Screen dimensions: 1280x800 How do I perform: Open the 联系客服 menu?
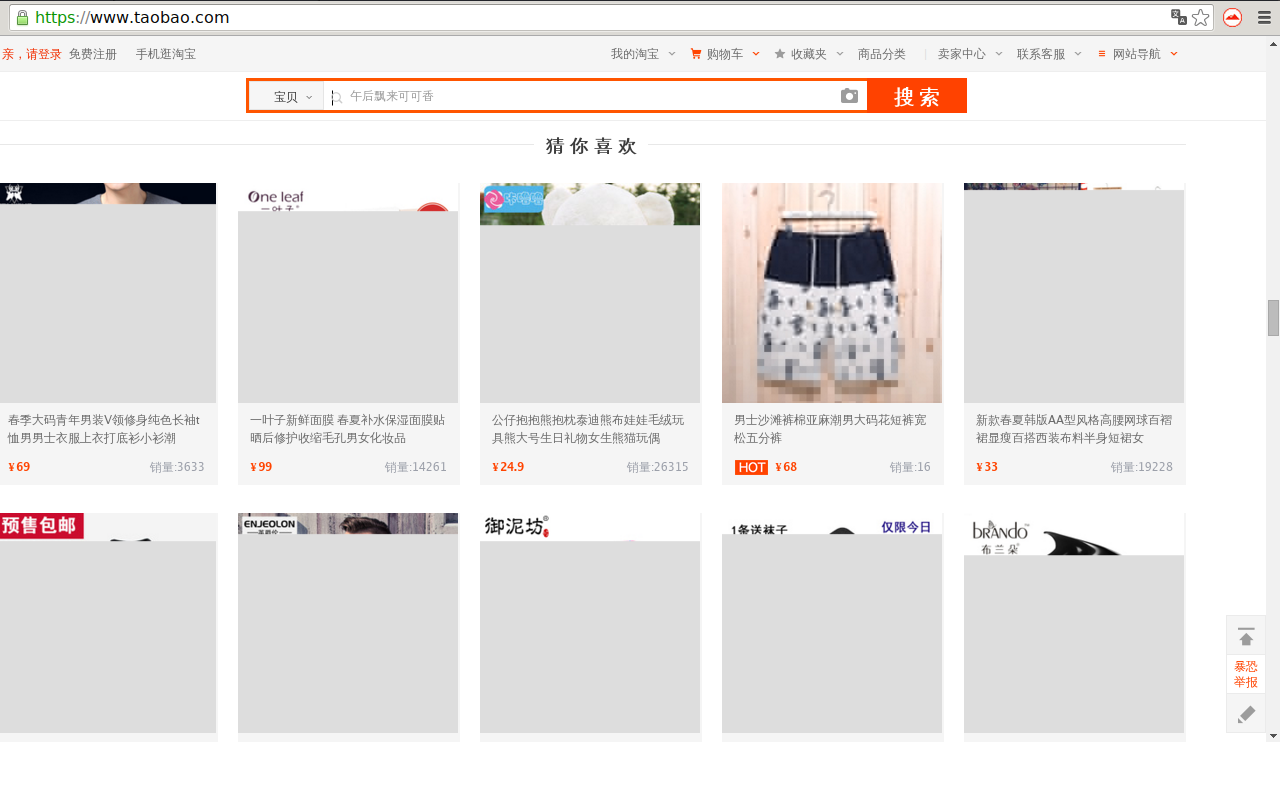click(x=1041, y=54)
